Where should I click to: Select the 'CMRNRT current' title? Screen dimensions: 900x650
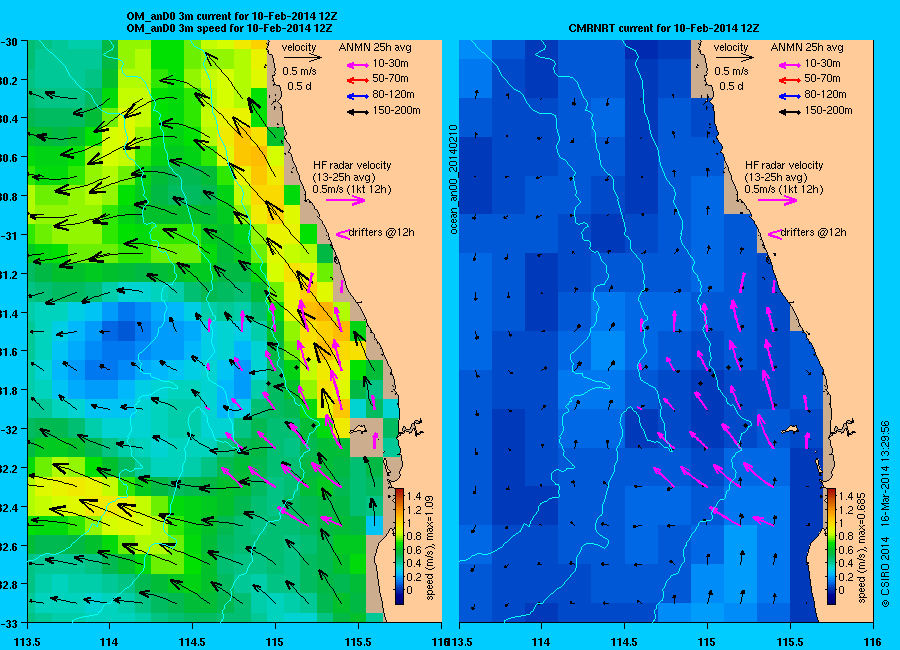(664, 28)
